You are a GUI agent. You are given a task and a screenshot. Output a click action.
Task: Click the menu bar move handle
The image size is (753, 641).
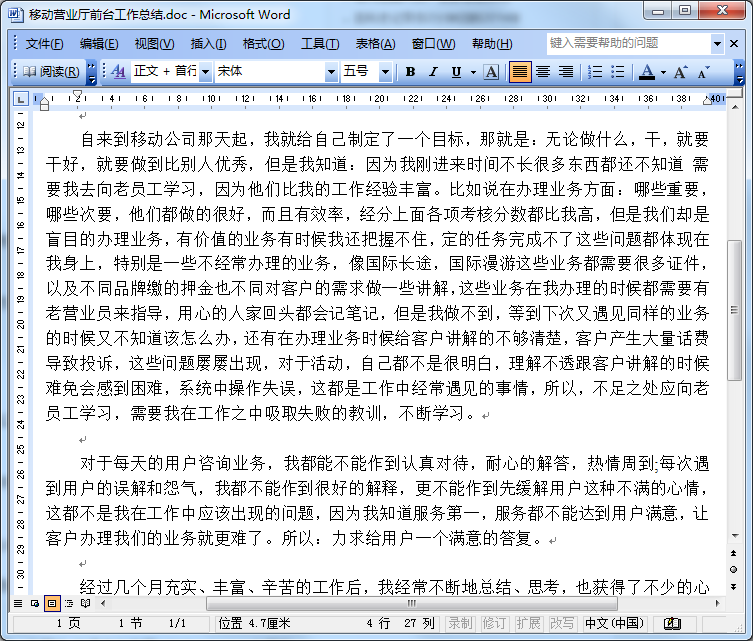coord(15,44)
